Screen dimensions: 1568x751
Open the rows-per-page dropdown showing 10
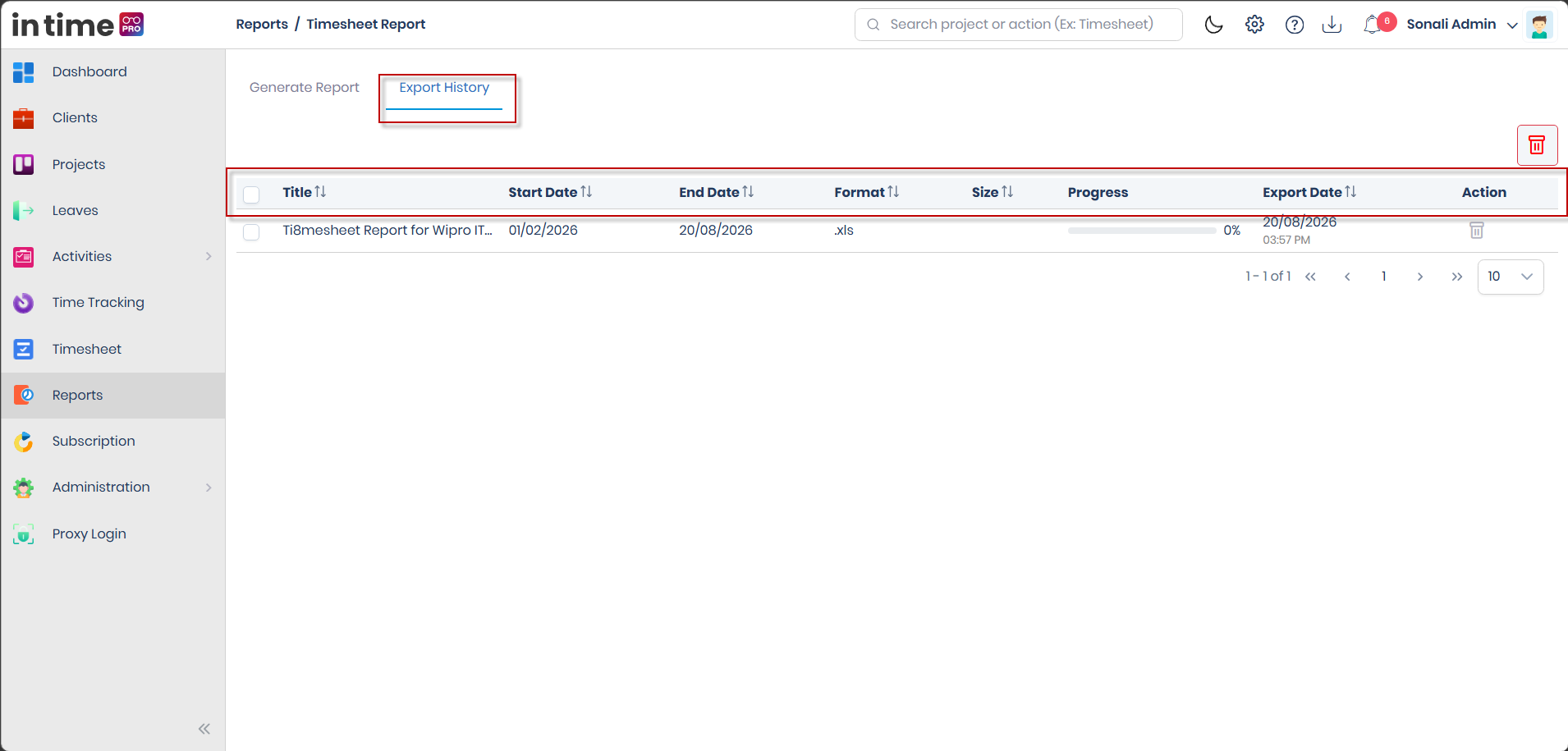1511,277
